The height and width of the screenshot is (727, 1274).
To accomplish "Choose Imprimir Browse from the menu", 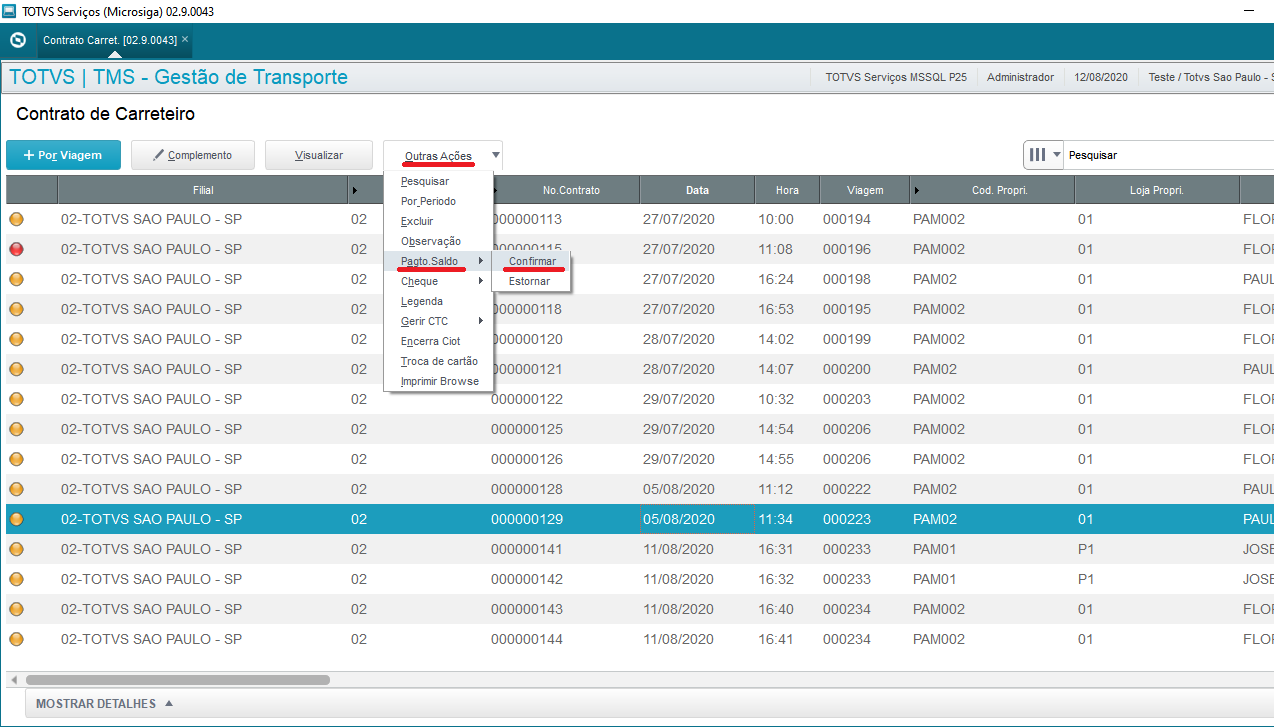I will click(438, 381).
